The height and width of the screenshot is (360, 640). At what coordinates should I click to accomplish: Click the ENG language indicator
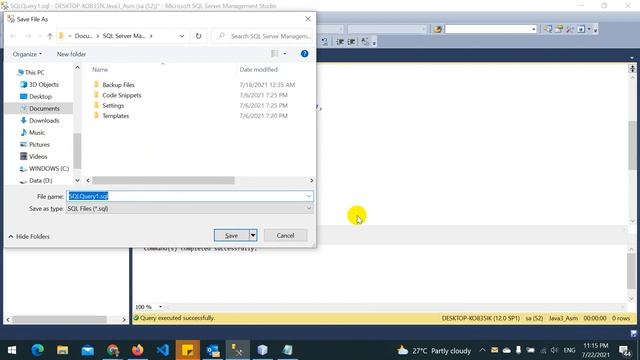click(569, 350)
